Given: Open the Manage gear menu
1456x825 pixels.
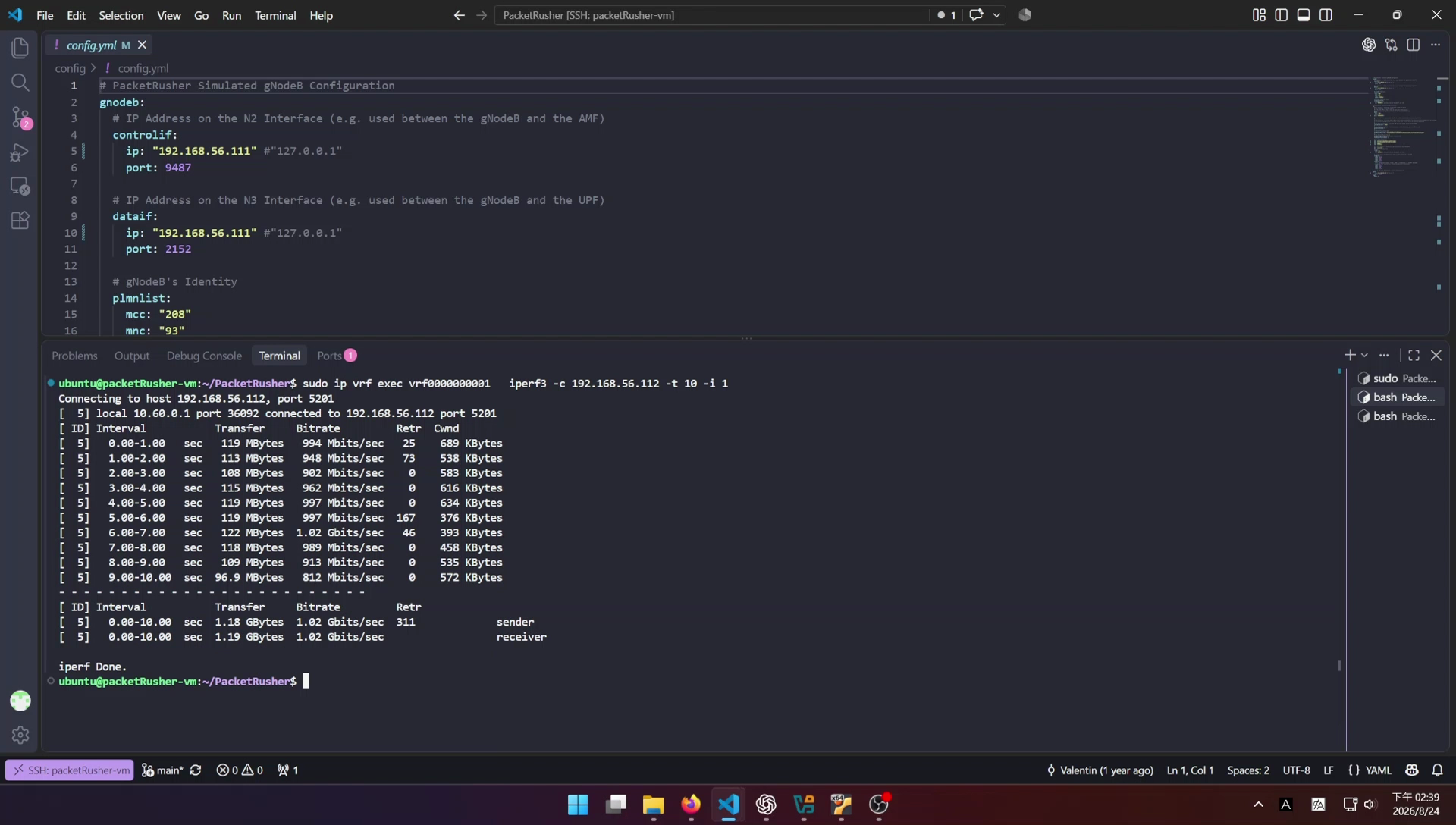Looking at the screenshot, I should coord(20,735).
